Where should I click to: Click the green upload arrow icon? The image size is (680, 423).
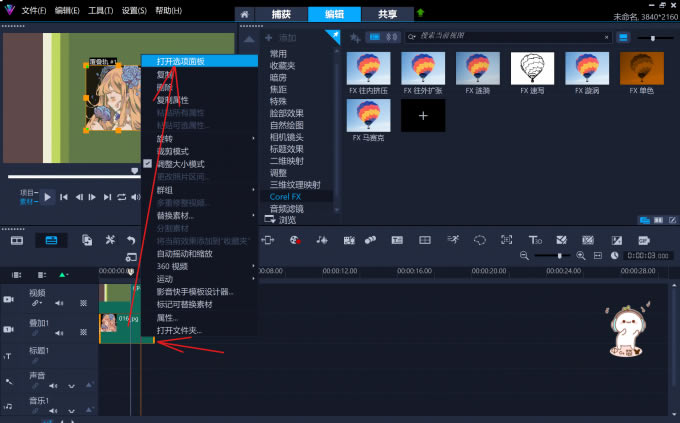(420, 13)
